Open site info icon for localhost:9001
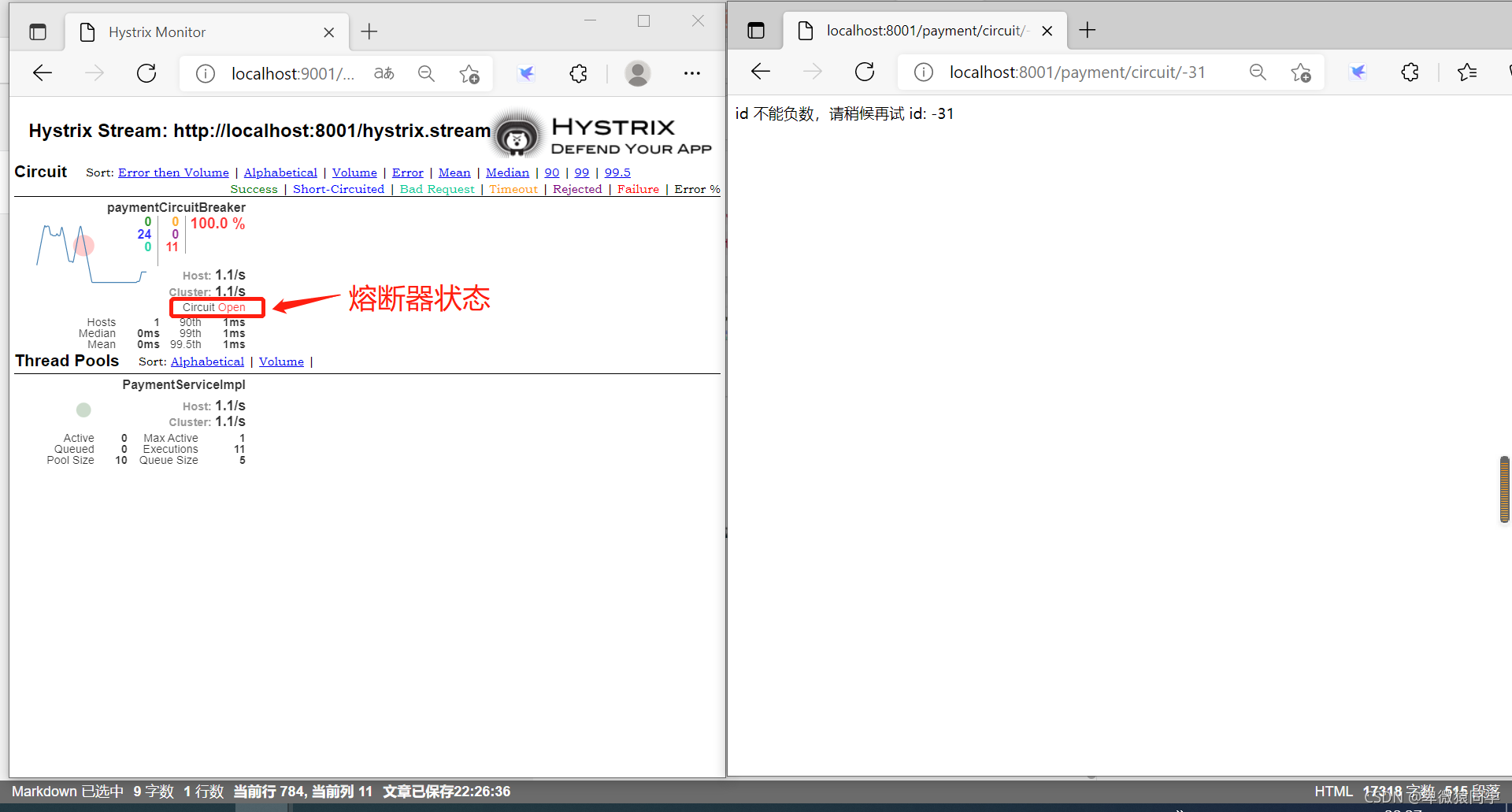Screen dimensions: 1512x812 [x=206, y=73]
